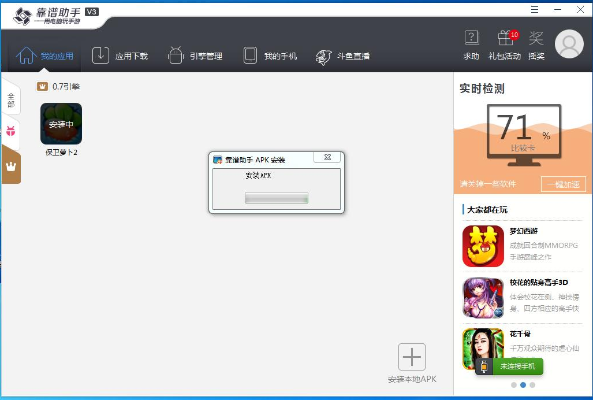This screenshot has height=400, width=593.
Task: Open the 花千骨 game icon
Action: coord(483,349)
